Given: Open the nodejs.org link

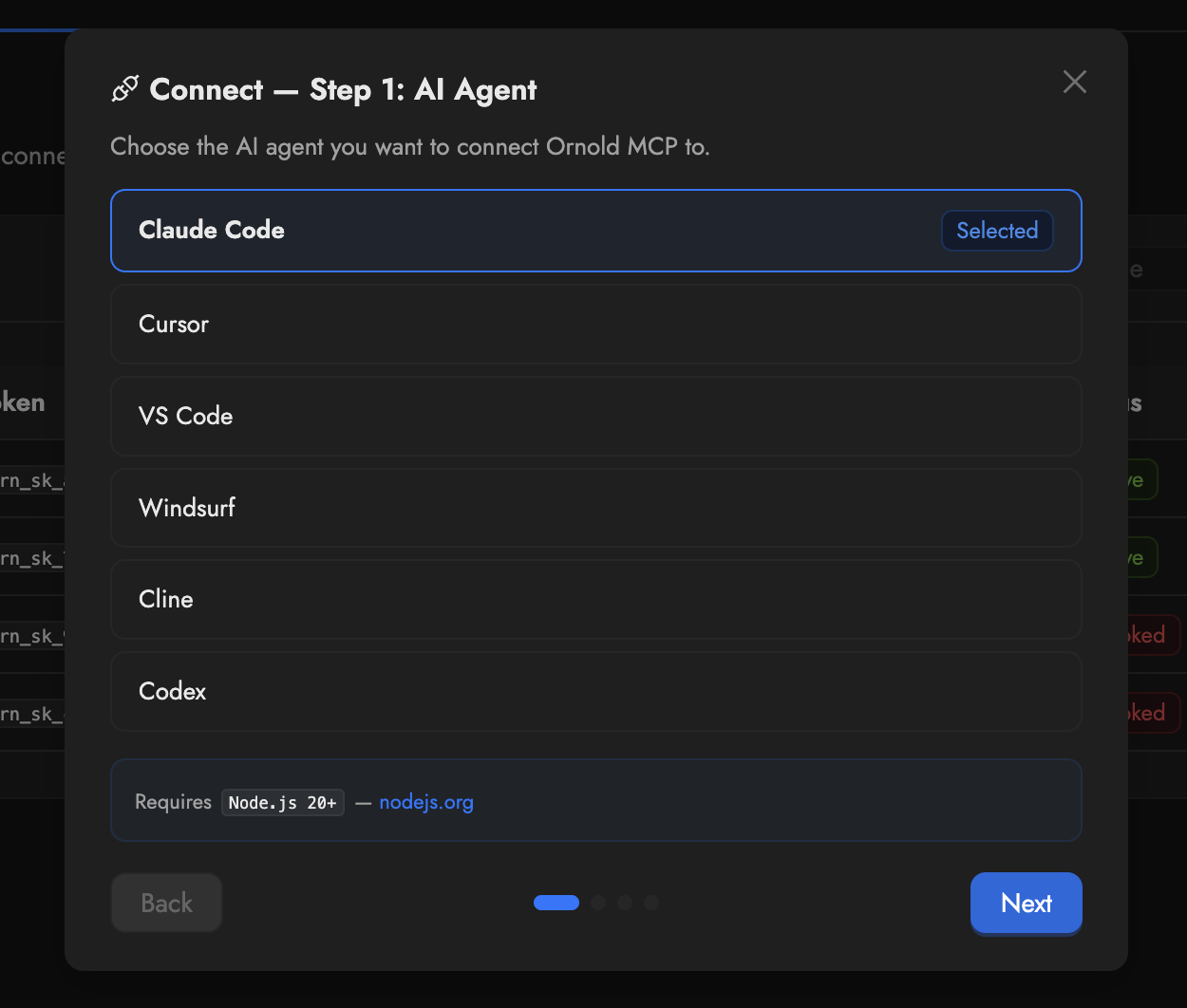Looking at the screenshot, I should [x=426, y=802].
